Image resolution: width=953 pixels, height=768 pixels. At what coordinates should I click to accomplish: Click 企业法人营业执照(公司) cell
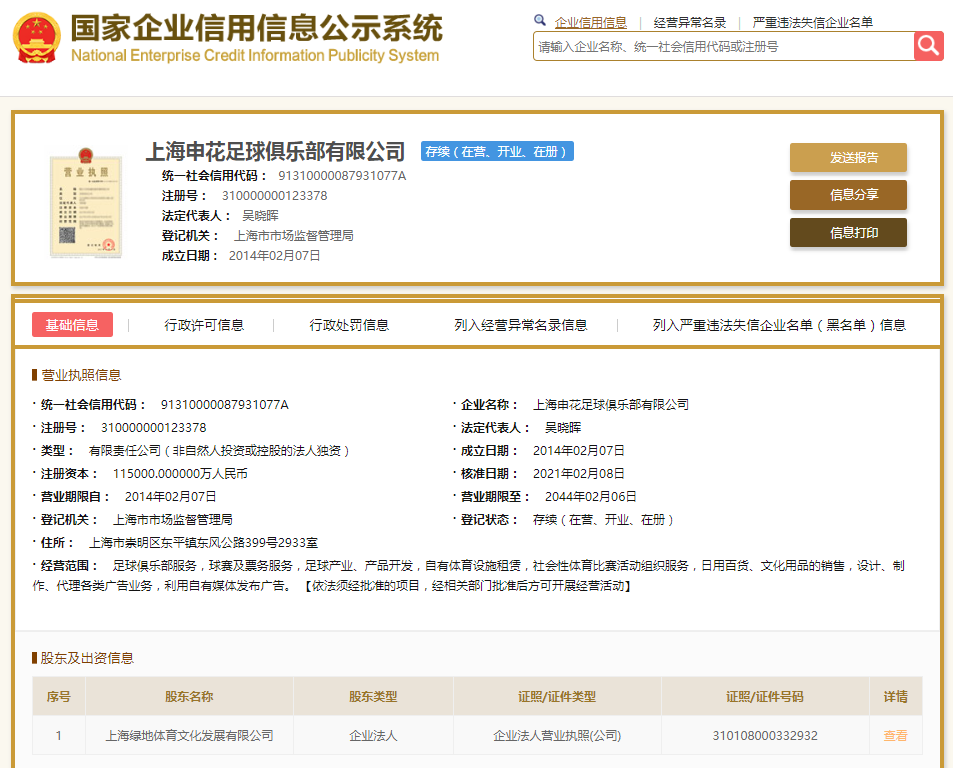pyautogui.click(x=557, y=735)
